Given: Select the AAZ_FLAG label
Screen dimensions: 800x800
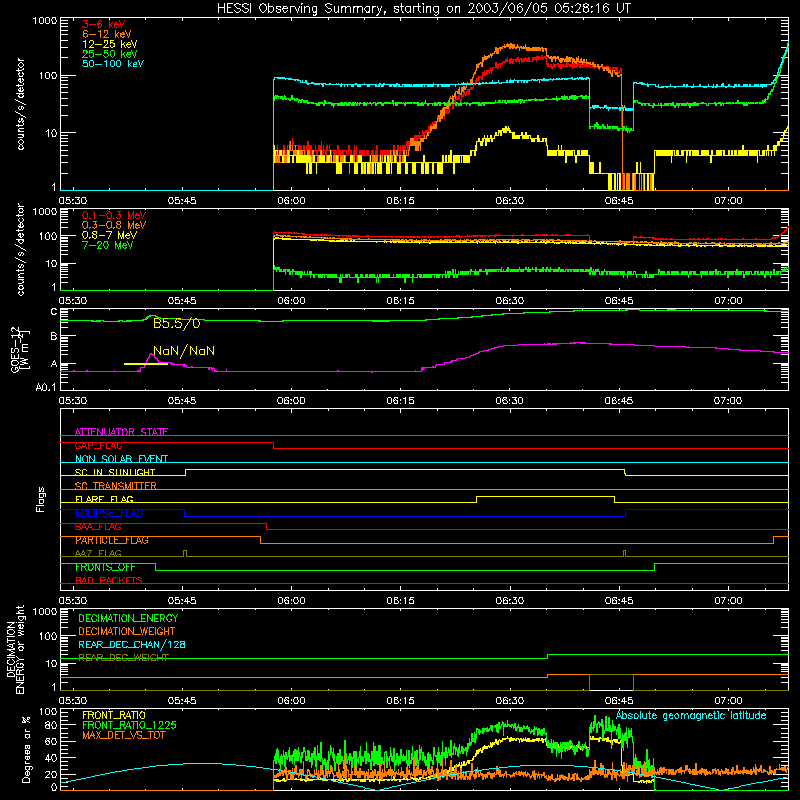Looking at the screenshot, I should (x=98, y=553).
